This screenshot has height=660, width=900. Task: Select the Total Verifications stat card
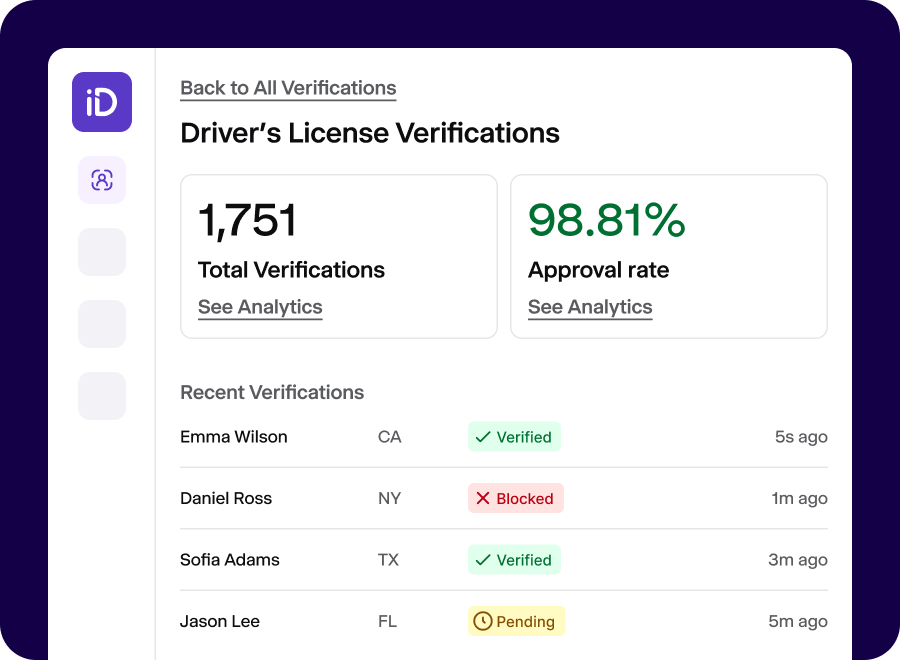pos(338,255)
